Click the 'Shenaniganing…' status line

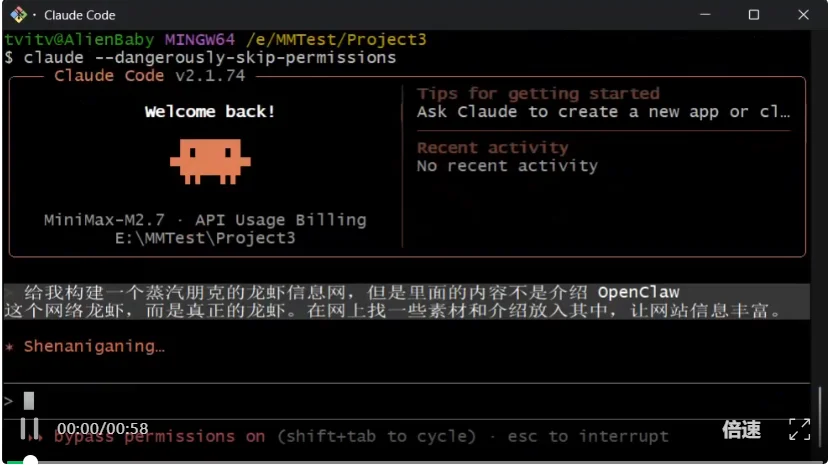coord(94,346)
